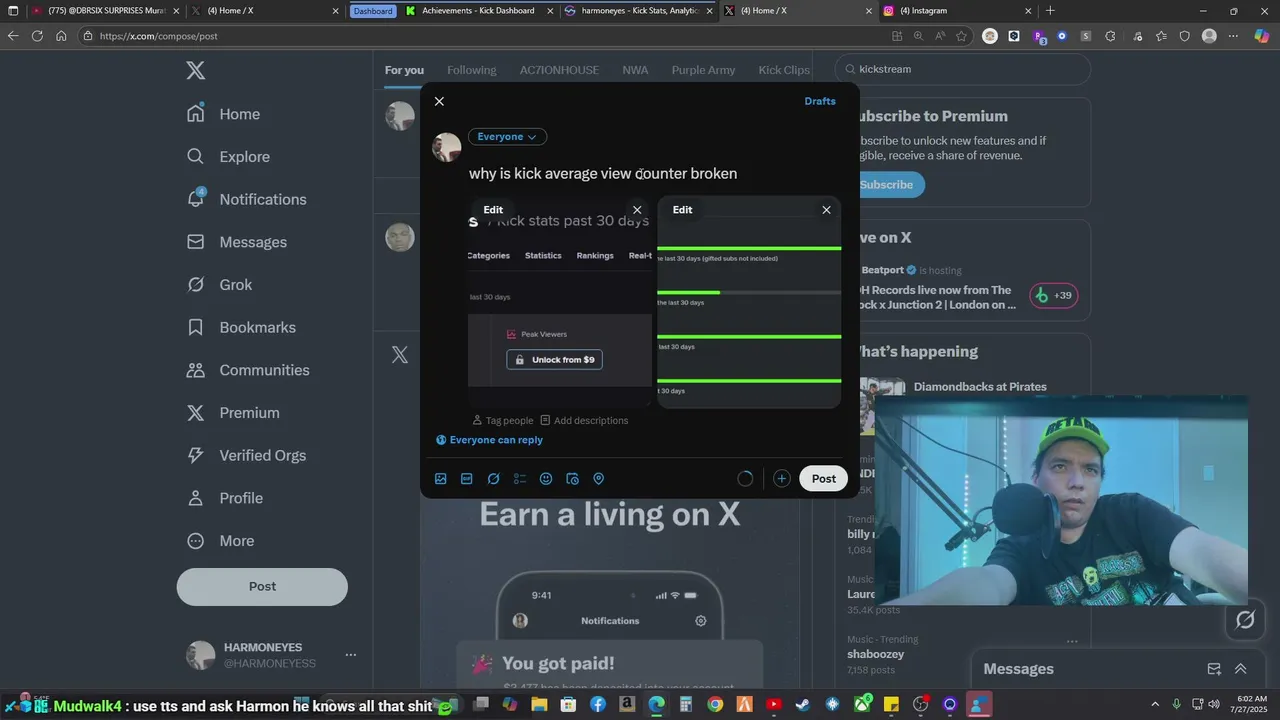Viewport: 1280px width, 720px height.
Task: Open new browser tab with plus
Action: [x=1050, y=11]
